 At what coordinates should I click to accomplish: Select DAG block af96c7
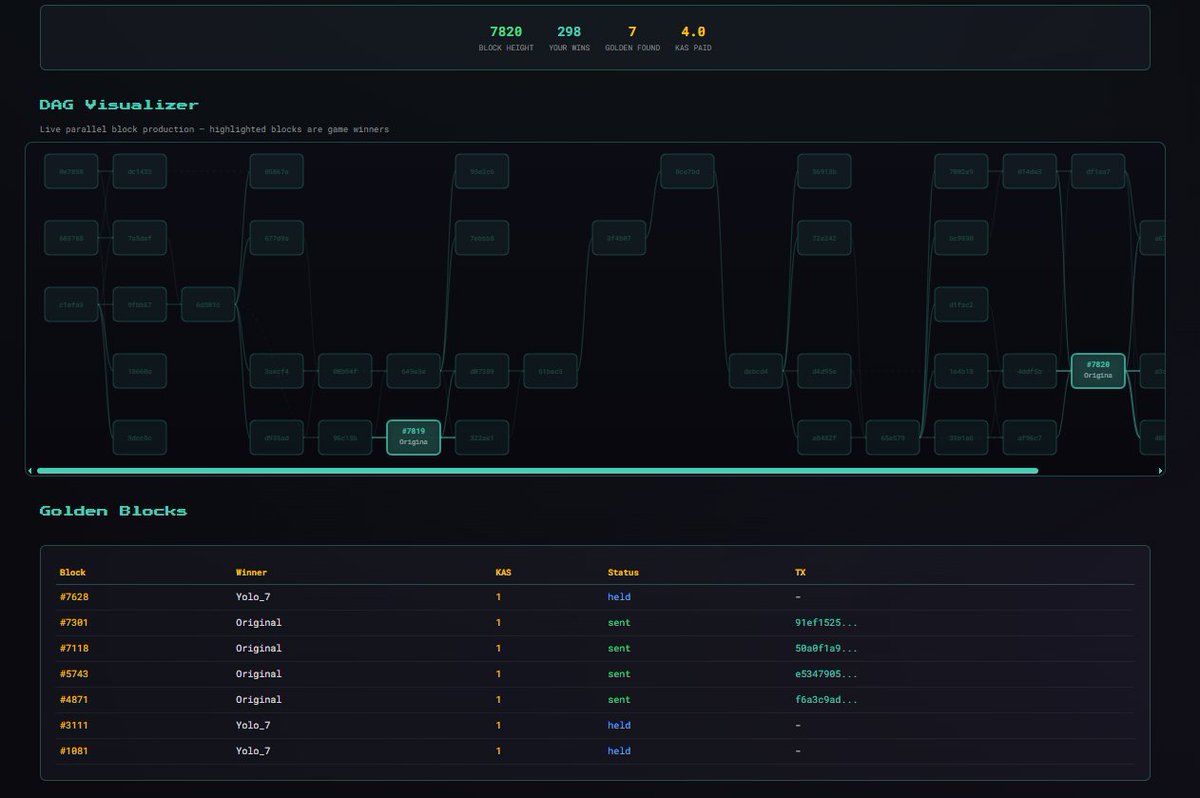(1030, 437)
